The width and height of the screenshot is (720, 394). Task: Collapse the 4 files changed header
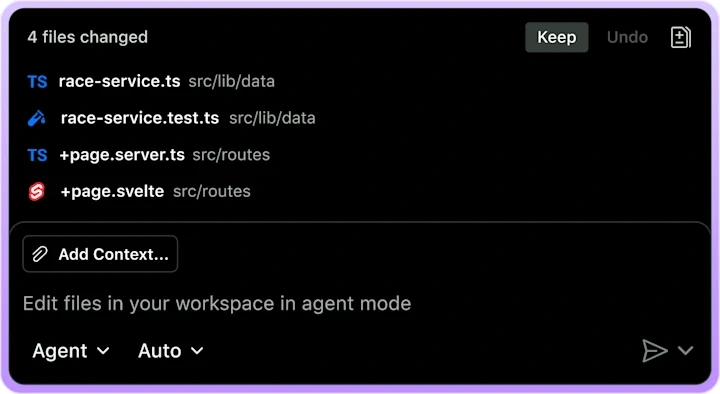[x=87, y=37]
